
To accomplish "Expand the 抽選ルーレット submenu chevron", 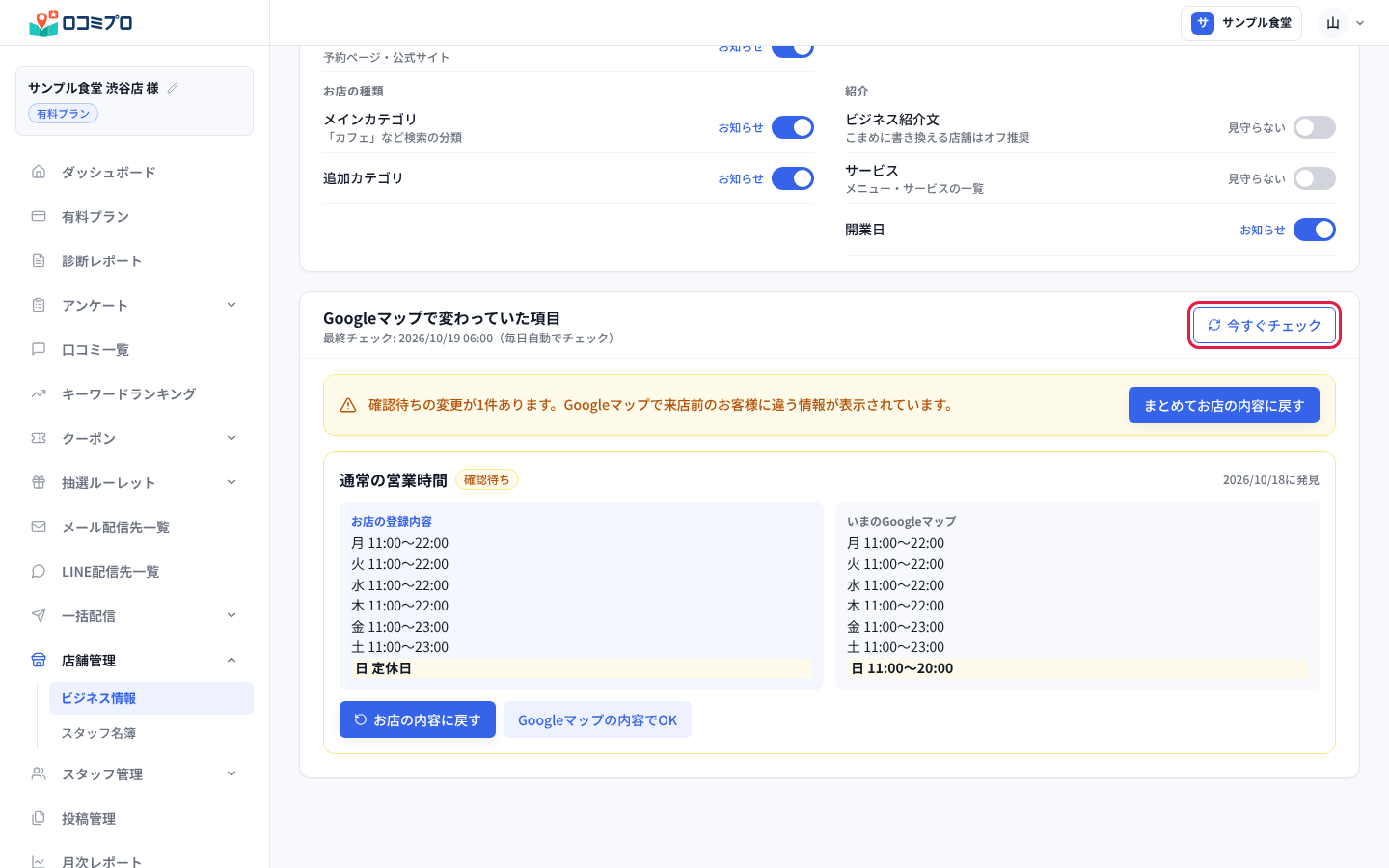I will 231,482.
